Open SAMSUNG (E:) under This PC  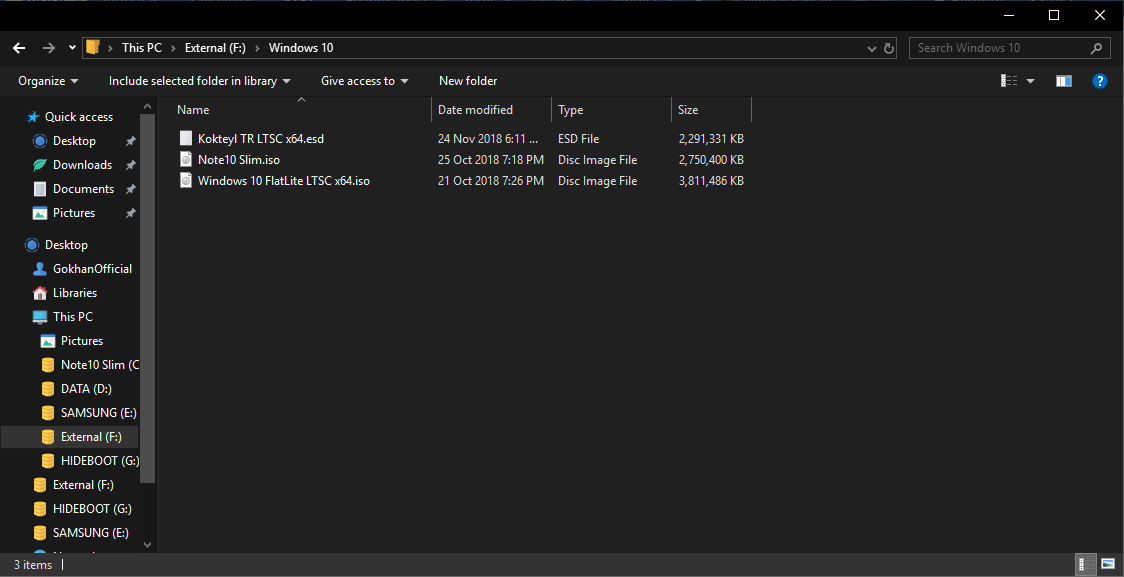click(x=98, y=413)
